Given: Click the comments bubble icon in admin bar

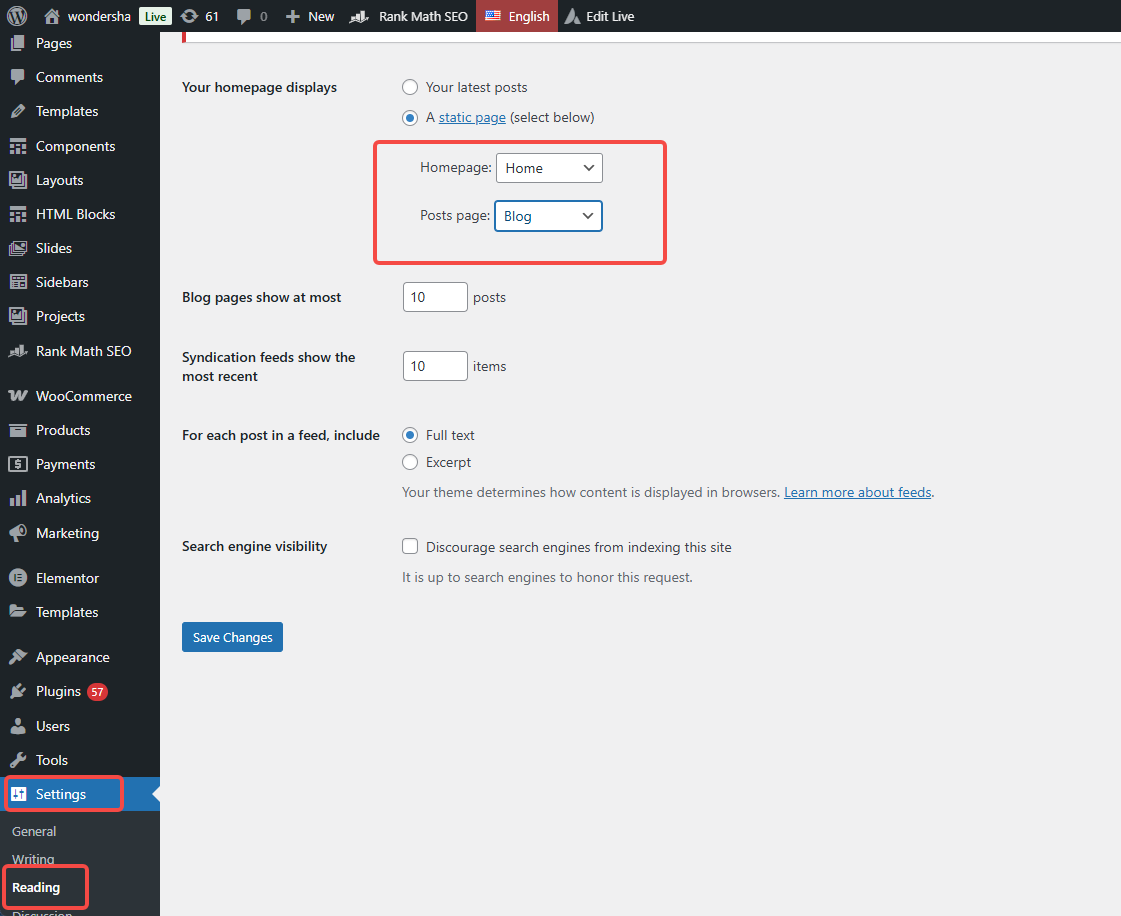Looking at the screenshot, I should click(244, 17).
